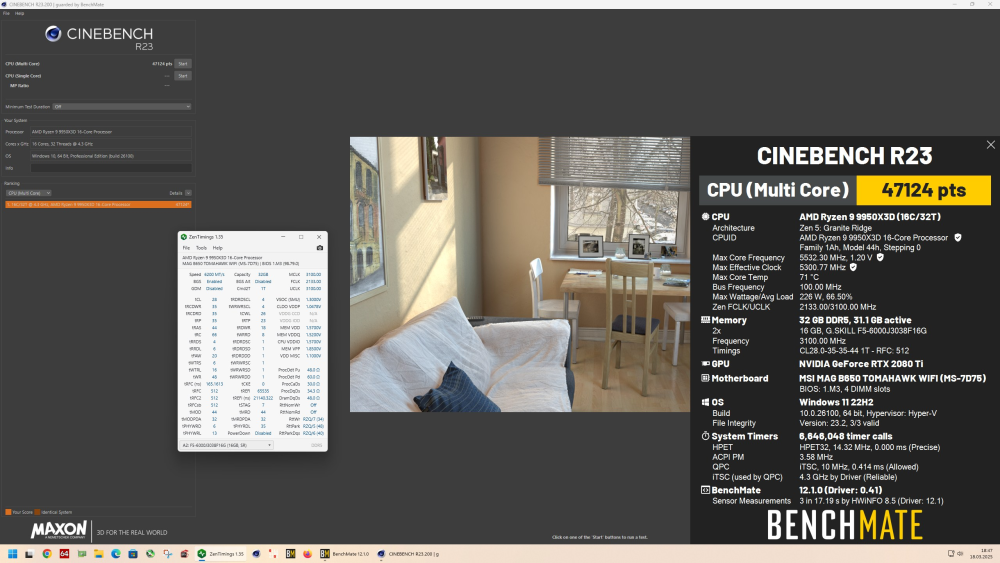Toggle the Identical System legend checkbox
Screen dimensions: 1000x563
[37, 512]
